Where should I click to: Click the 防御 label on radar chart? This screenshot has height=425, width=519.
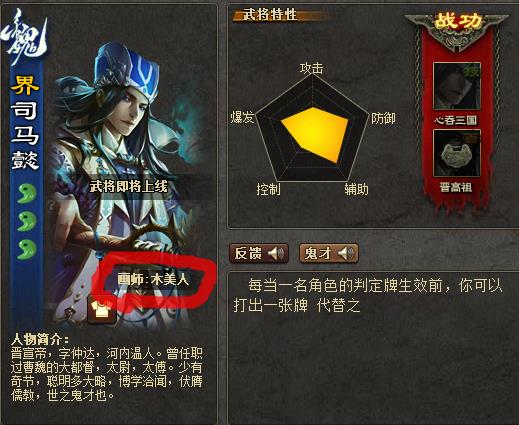point(383,118)
